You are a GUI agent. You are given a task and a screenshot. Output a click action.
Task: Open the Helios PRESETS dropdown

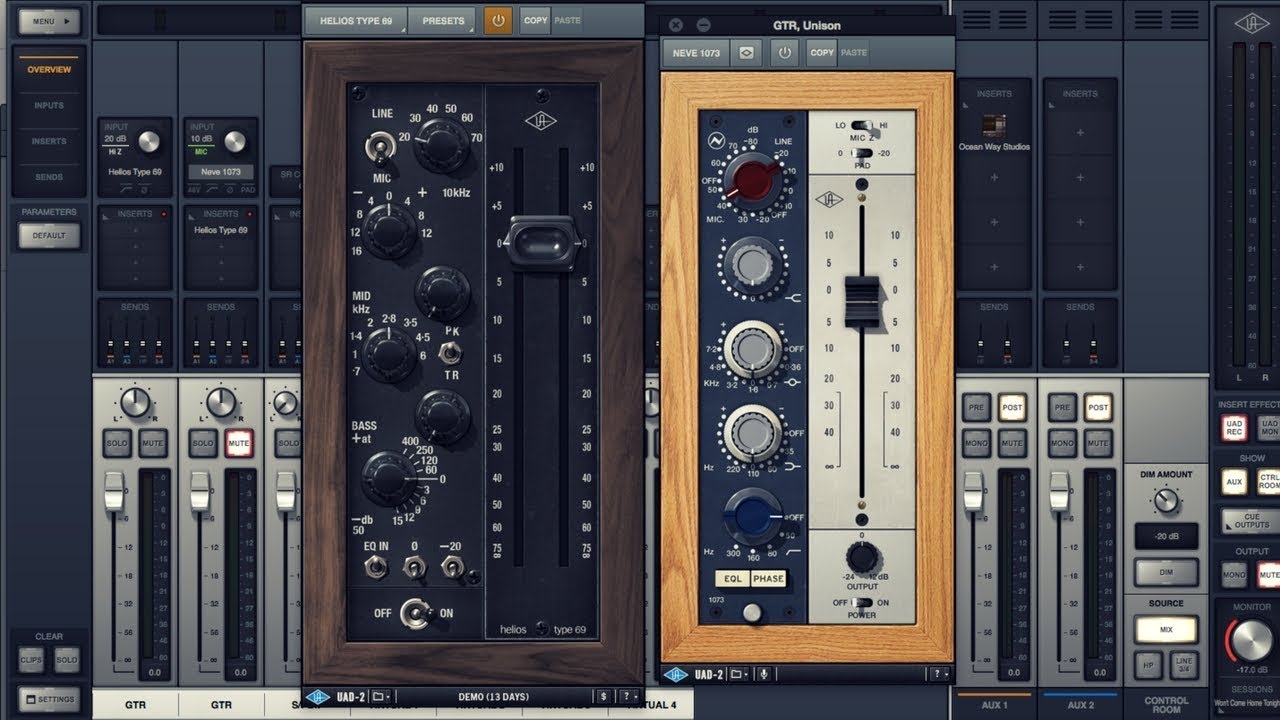[x=443, y=20]
